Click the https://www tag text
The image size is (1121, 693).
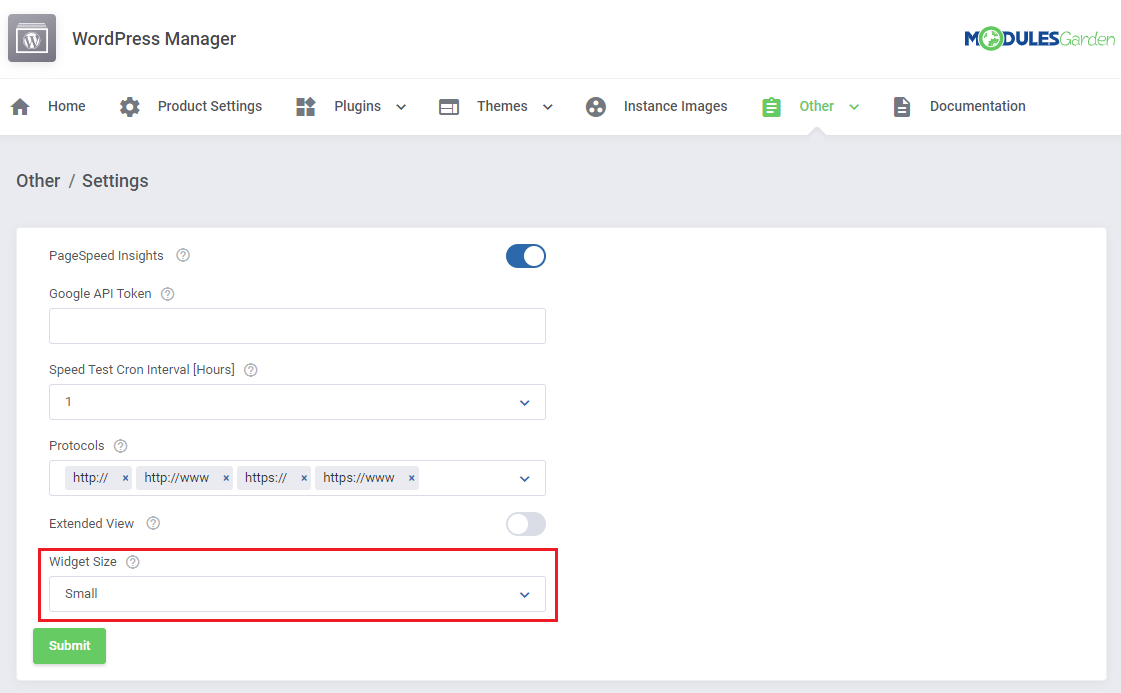coord(358,478)
